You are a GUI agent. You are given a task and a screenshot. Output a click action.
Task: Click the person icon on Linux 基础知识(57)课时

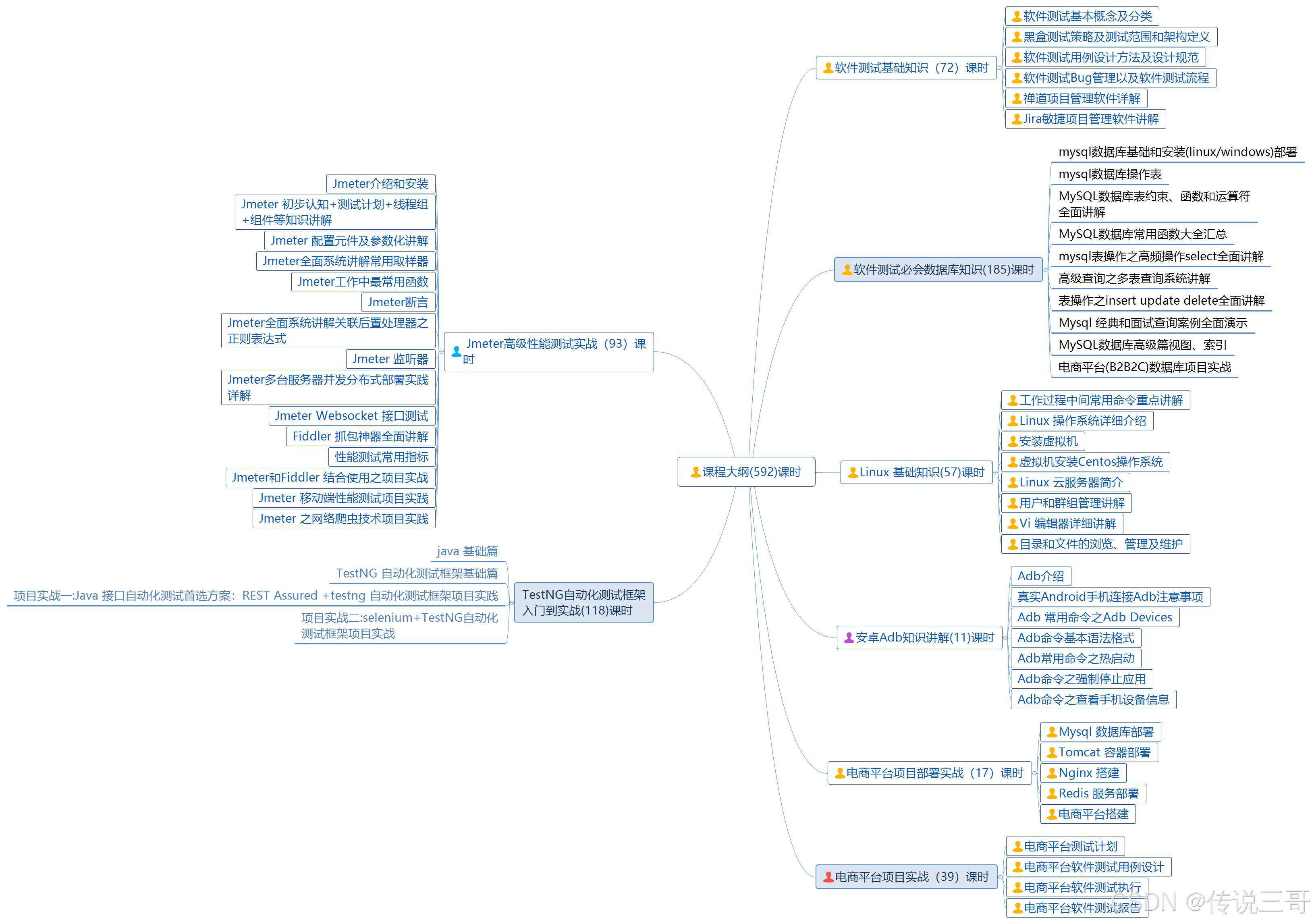[x=853, y=472]
